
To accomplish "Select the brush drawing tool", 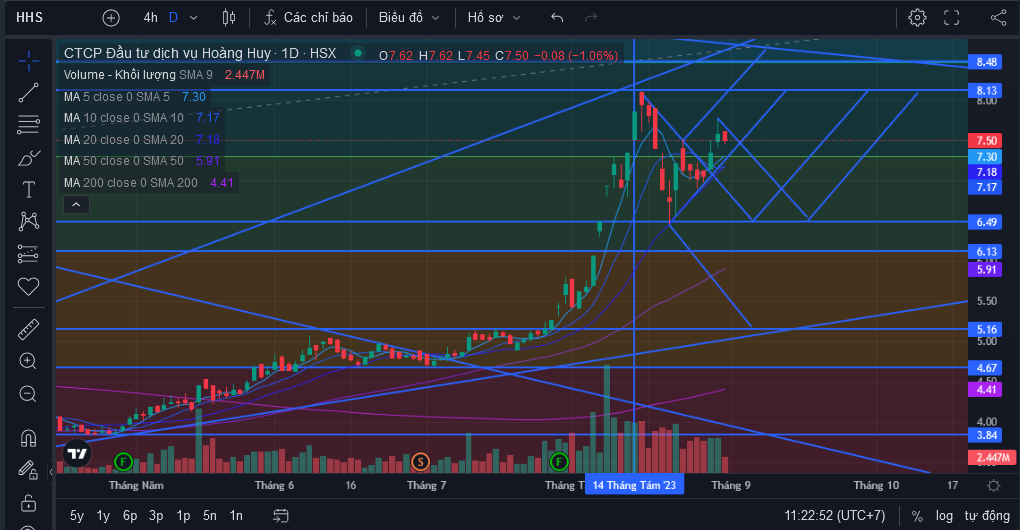I will click(x=28, y=157).
